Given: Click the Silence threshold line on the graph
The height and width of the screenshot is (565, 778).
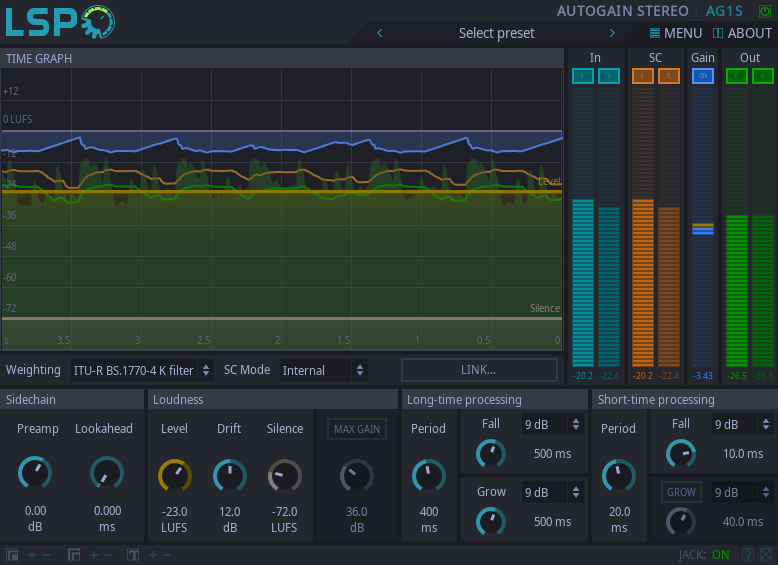Looking at the screenshot, I should click(x=282, y=318).
